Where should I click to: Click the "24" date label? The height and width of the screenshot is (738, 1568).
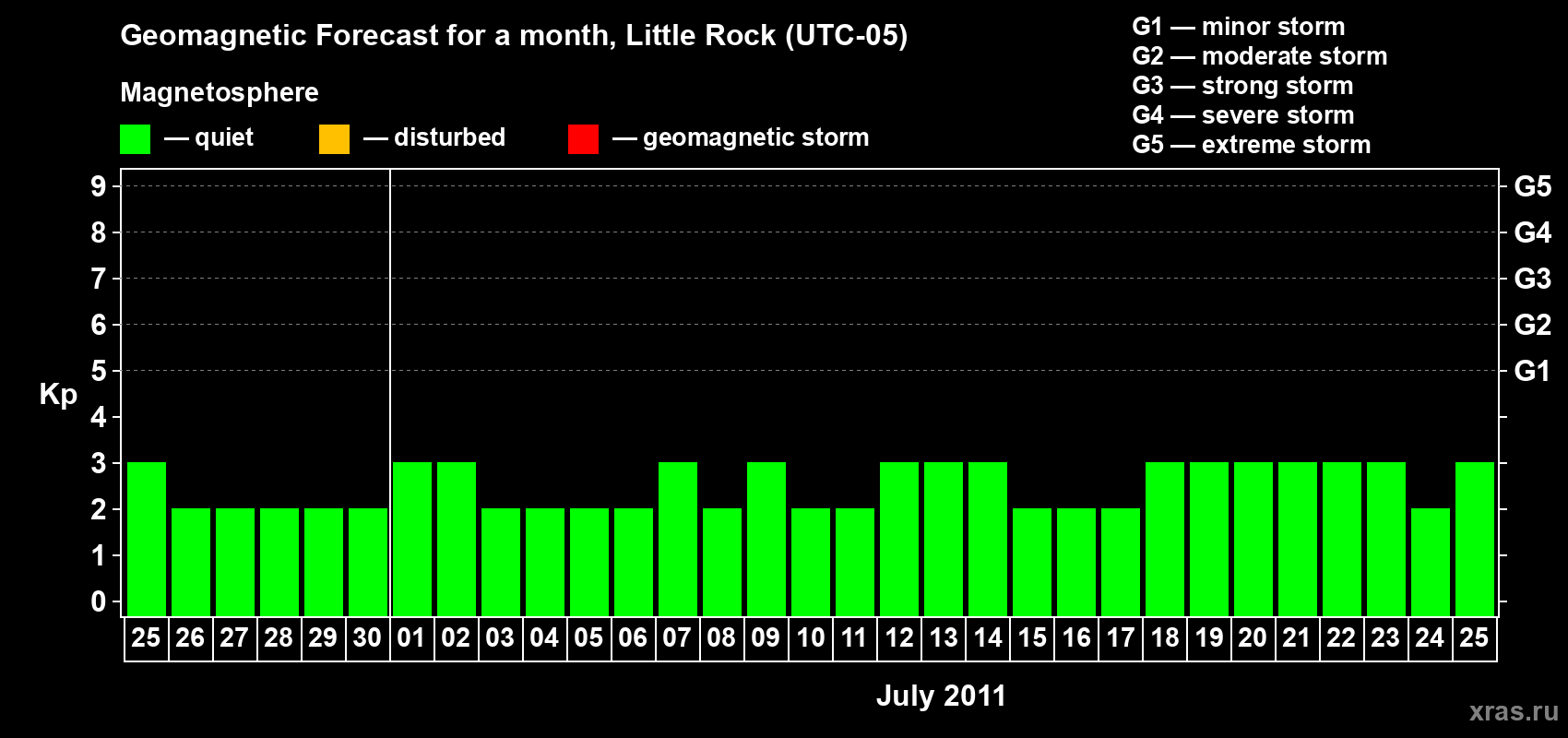click(1430, 637)
